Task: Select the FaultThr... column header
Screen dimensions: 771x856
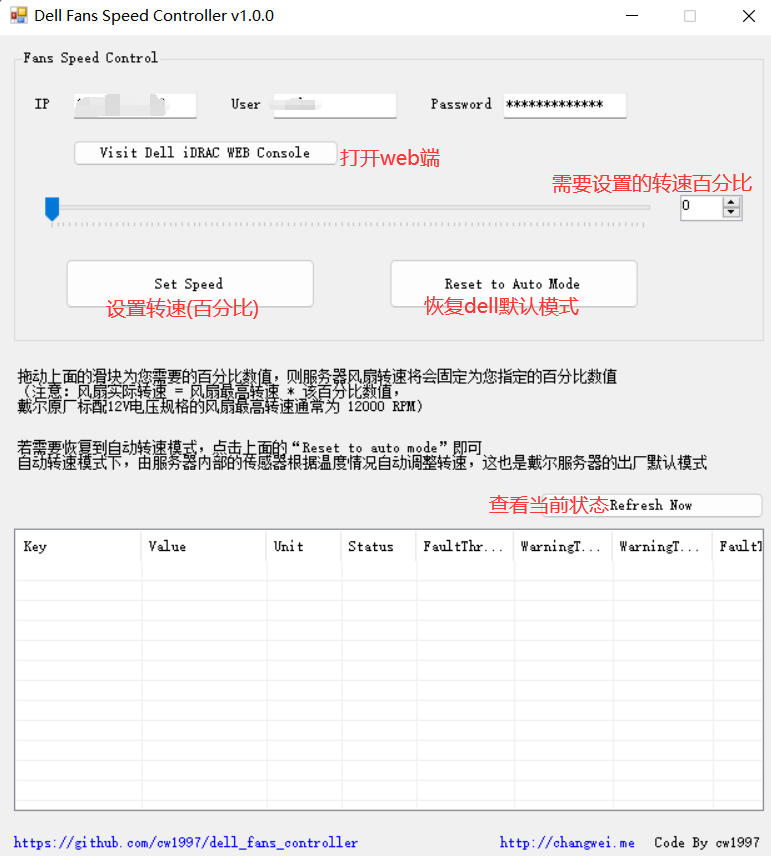Action: tap(464, 547)
